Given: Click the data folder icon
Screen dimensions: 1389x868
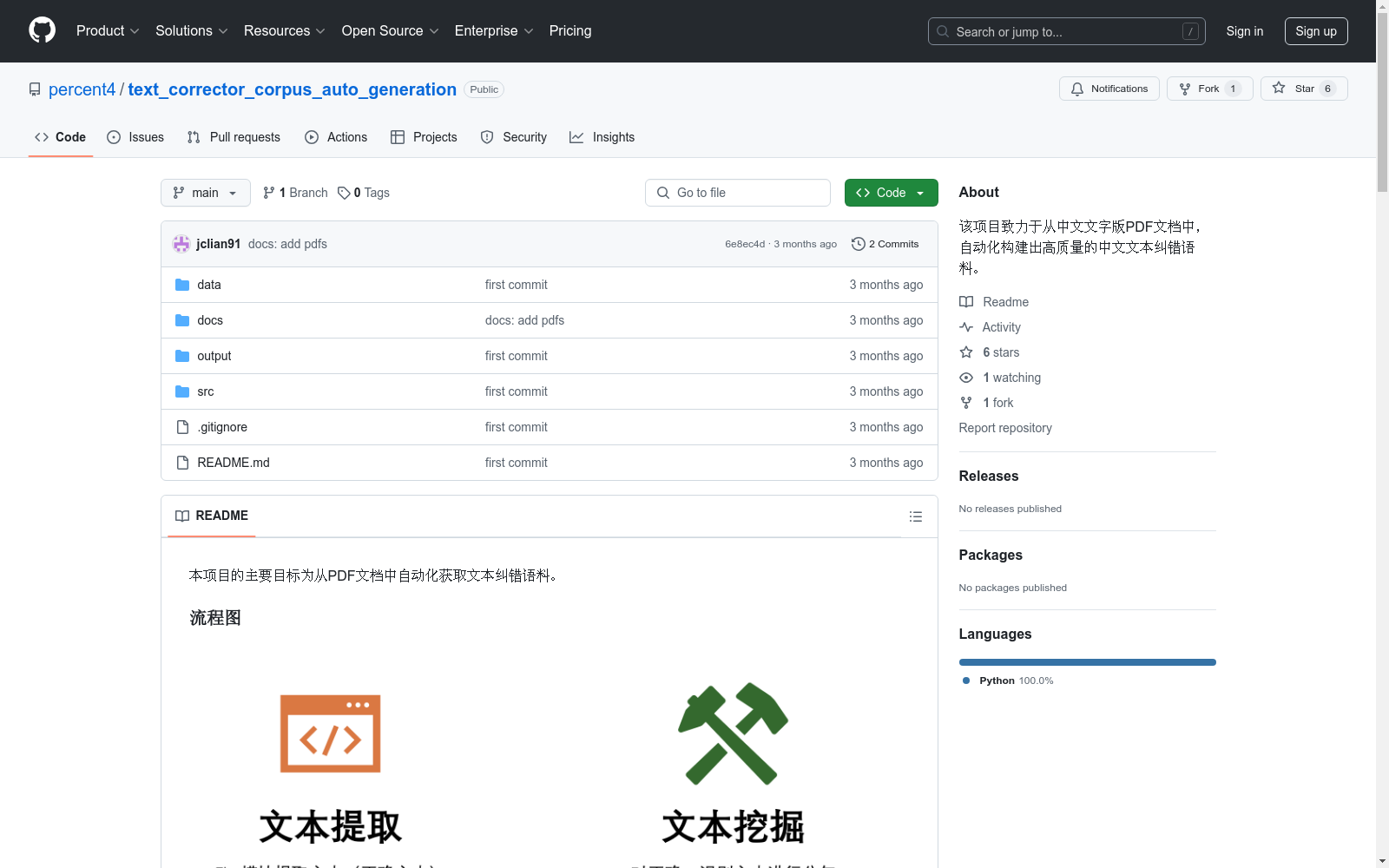Looking at the screenshot, I should (182, 285).
